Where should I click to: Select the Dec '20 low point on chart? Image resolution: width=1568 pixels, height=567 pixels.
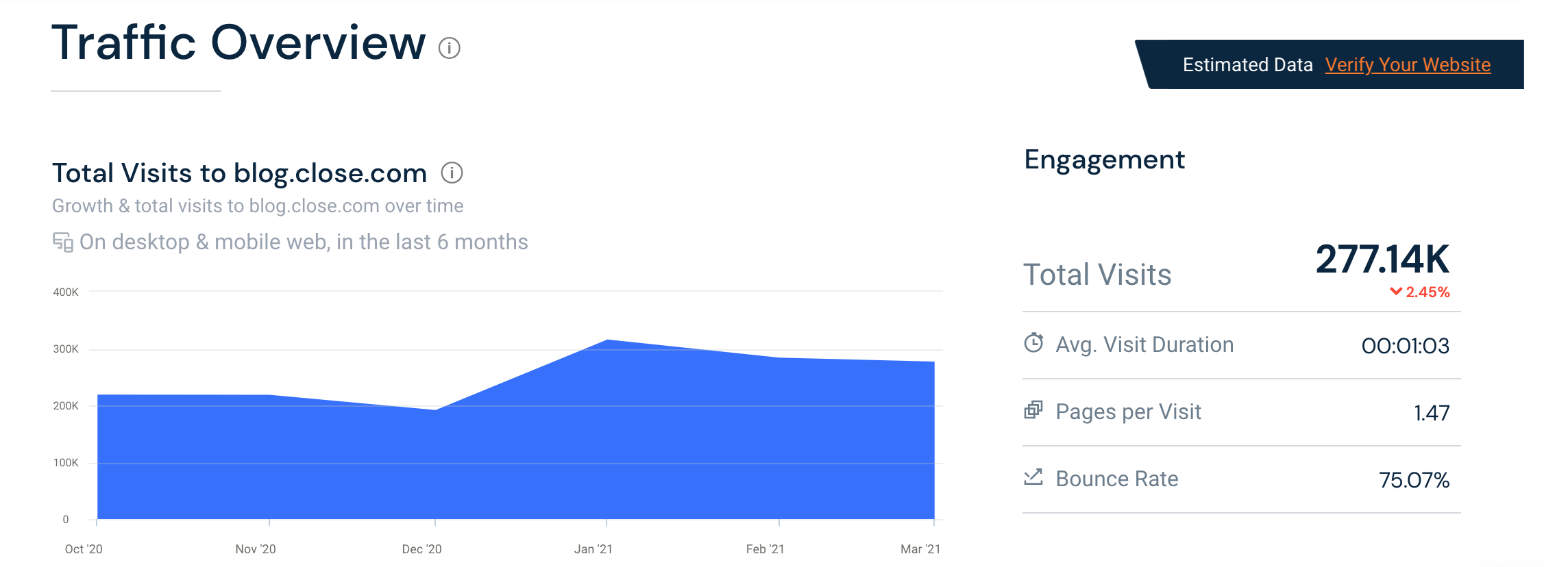[x=435, y=409]
